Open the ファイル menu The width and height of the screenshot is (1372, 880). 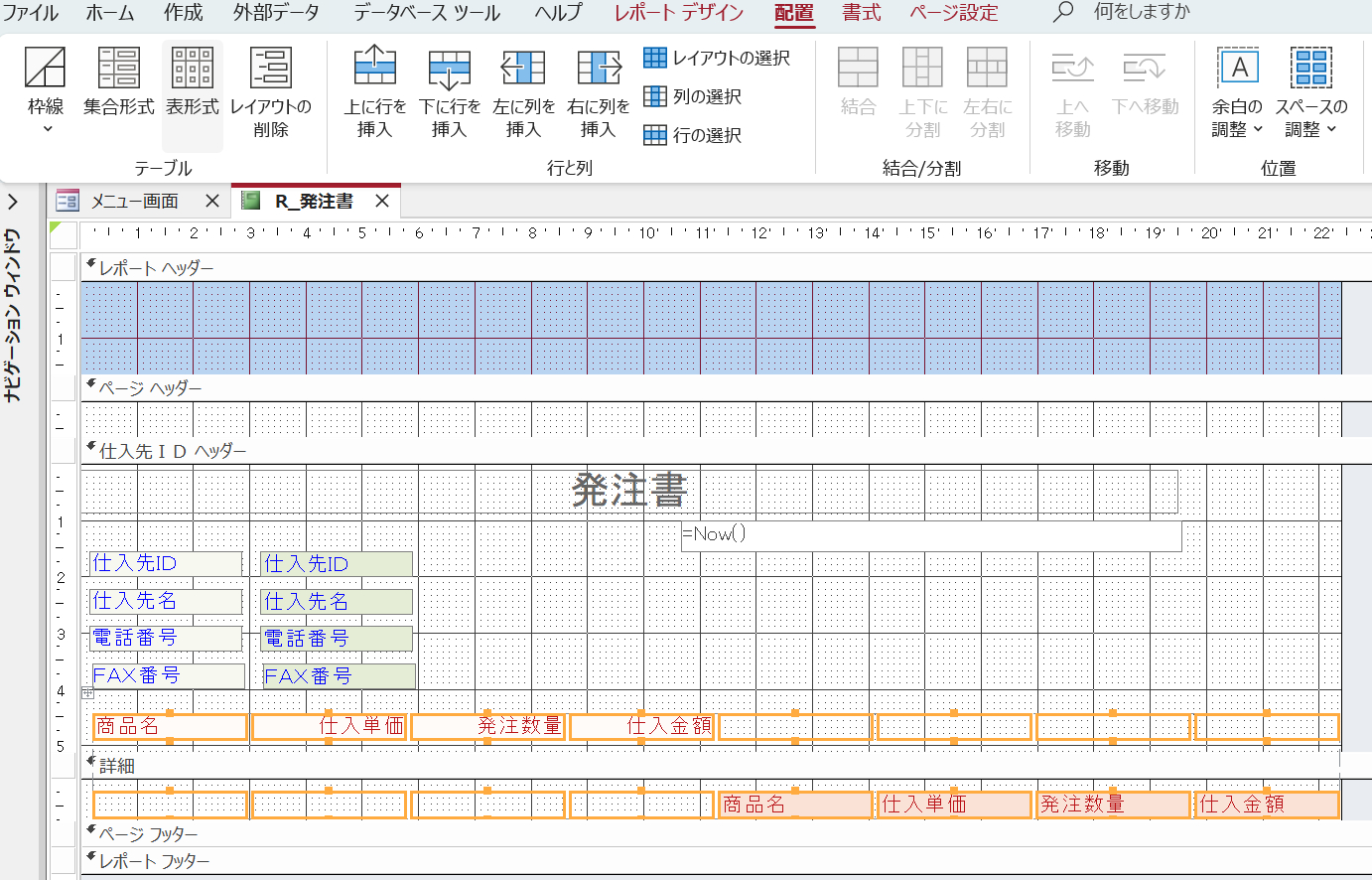click(31, 13)
